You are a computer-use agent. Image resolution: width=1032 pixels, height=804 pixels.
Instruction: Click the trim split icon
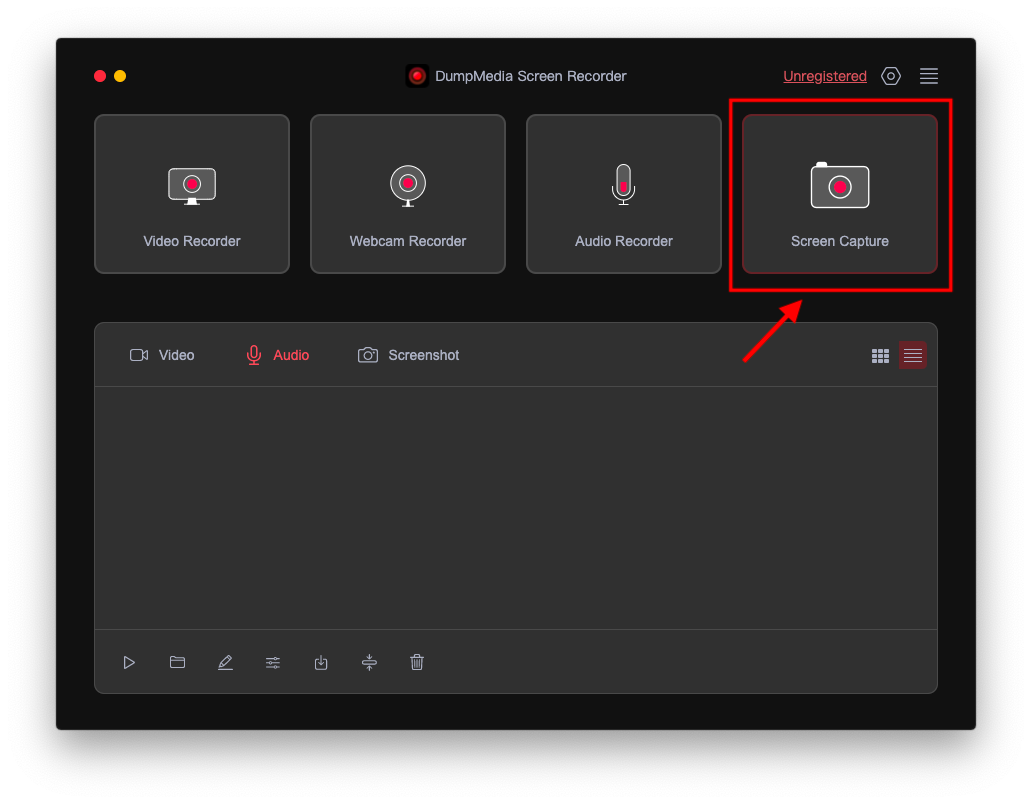point(369,663)
